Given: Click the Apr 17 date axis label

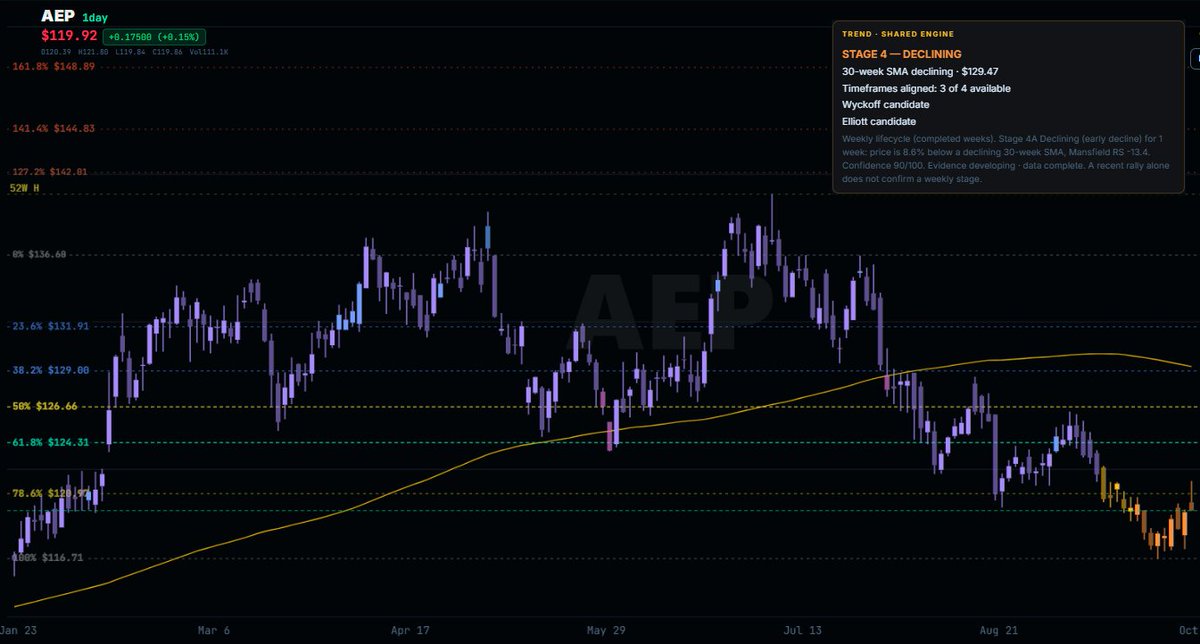Looking at the screenshot, I should click(x=410, y=631).
